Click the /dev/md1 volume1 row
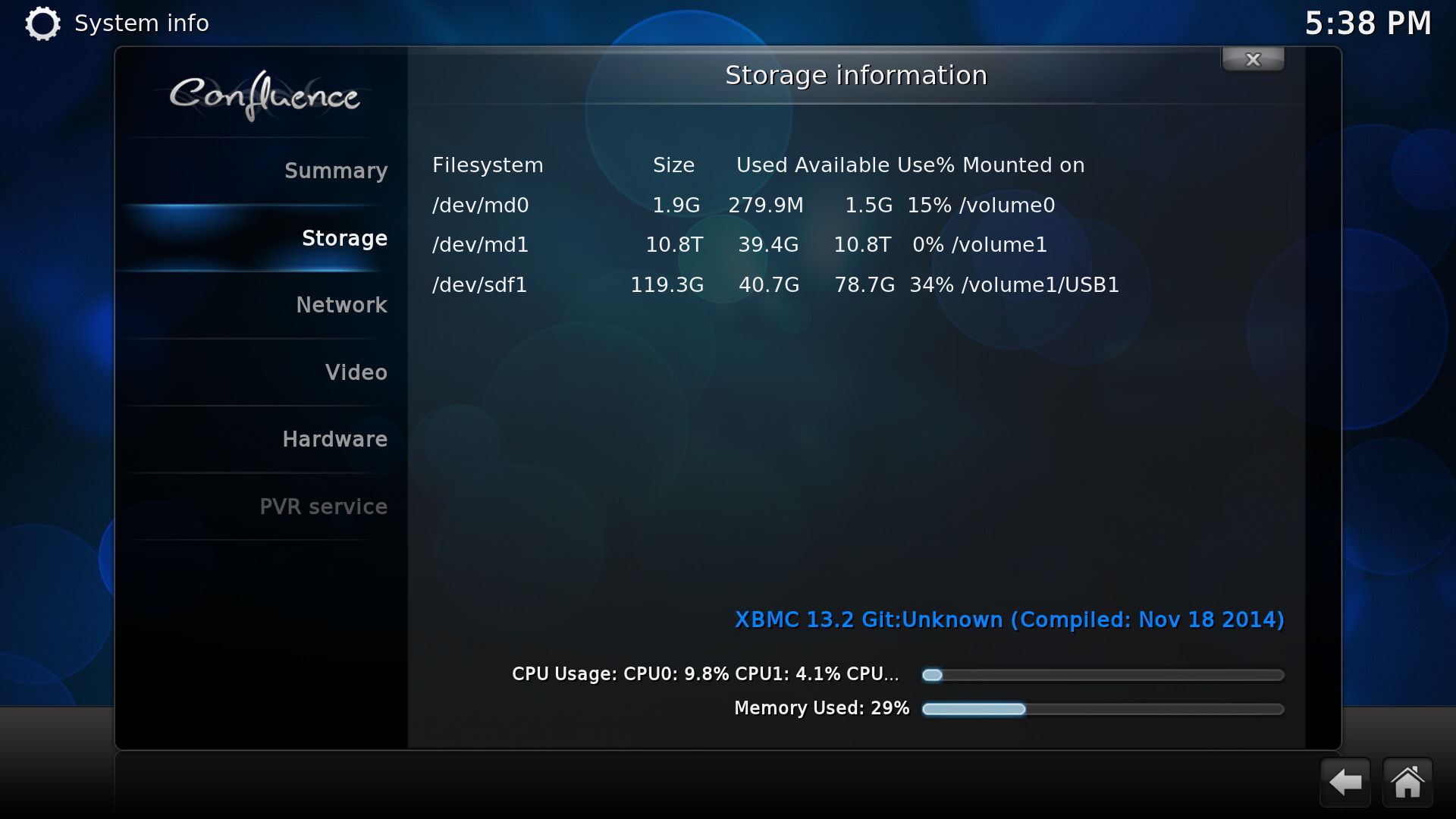The height and width of the screenshot is (819, 1456). coord(739,245)
